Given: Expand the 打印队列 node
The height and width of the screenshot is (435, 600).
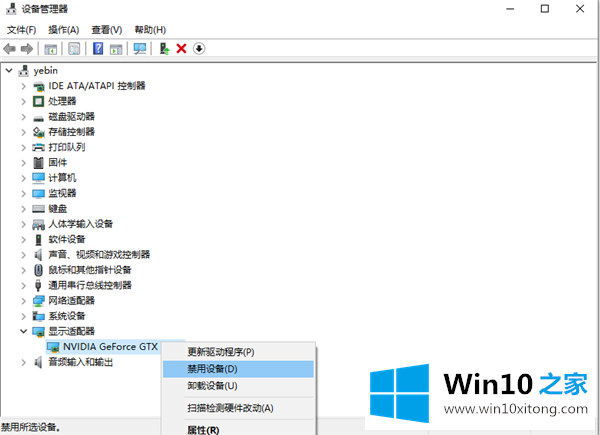Looking at the screenshot, I should pyautogui.click(x=24, y=147).
